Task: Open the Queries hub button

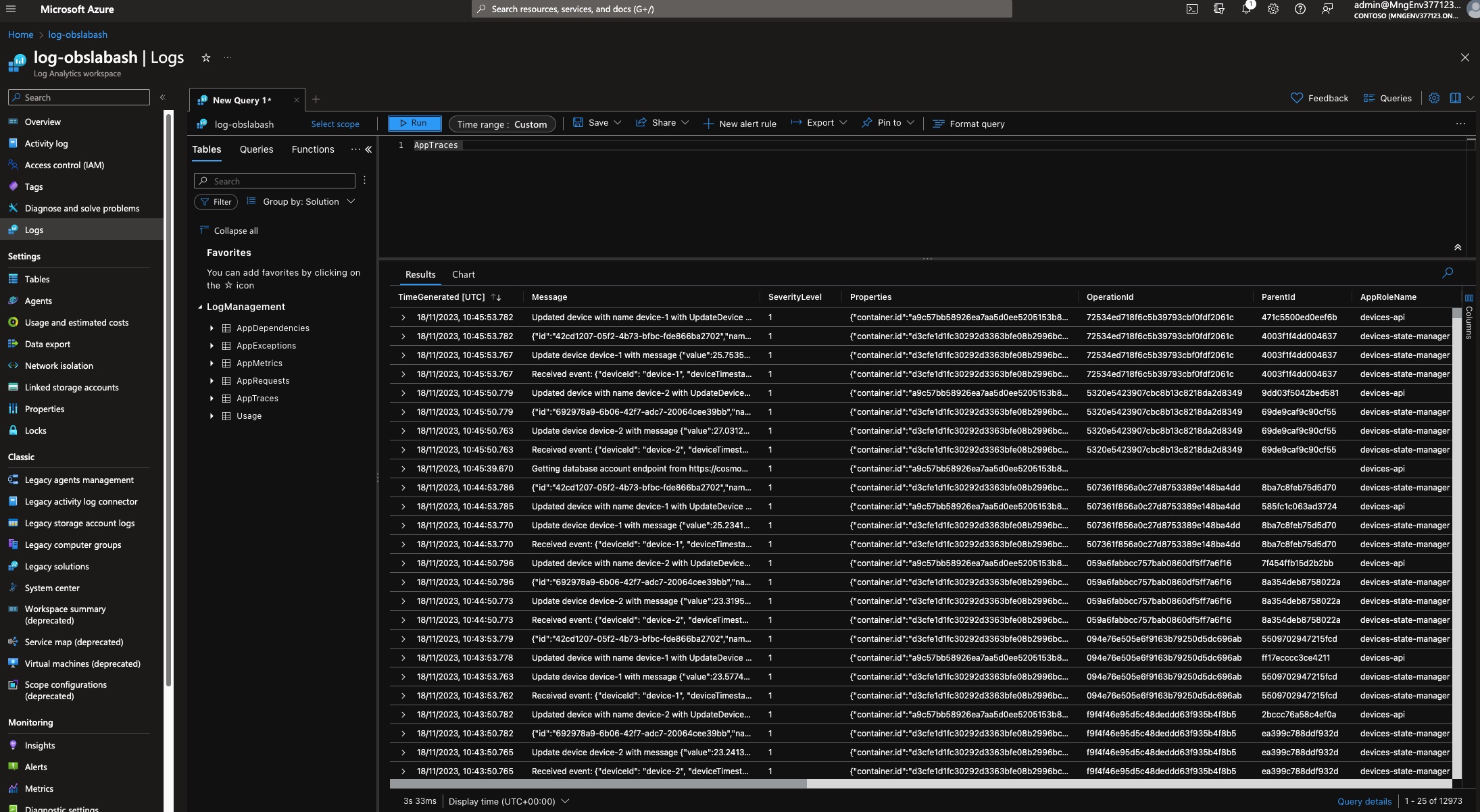Action: (1387, 98)
